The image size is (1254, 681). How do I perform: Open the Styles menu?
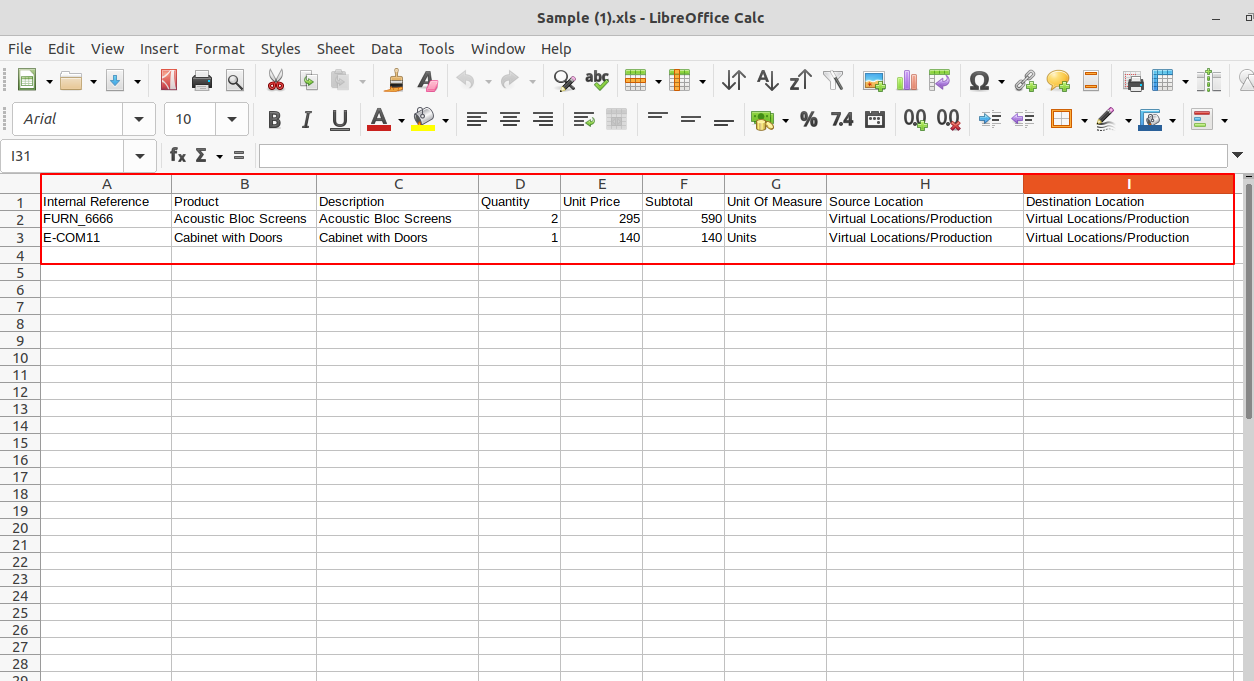[281, 48]
